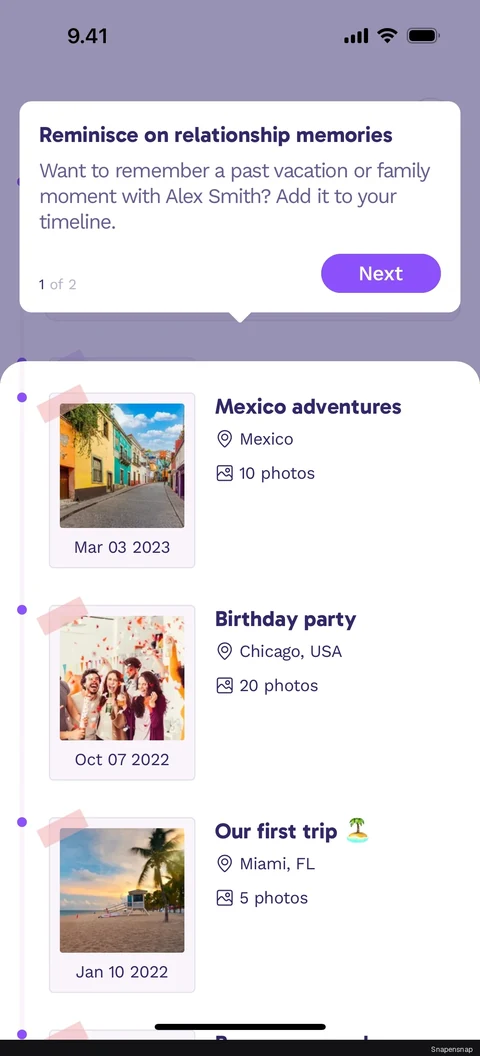Click the Mar 03 2023 date label

point(122,548)
